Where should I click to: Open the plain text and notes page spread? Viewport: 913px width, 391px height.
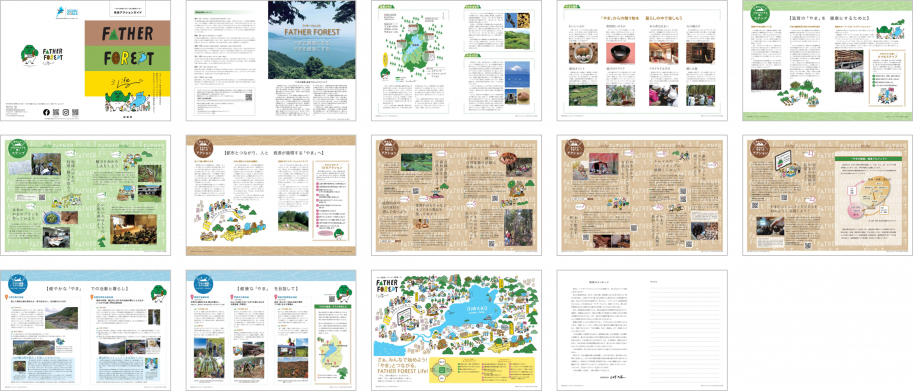[x=642, y=330]
